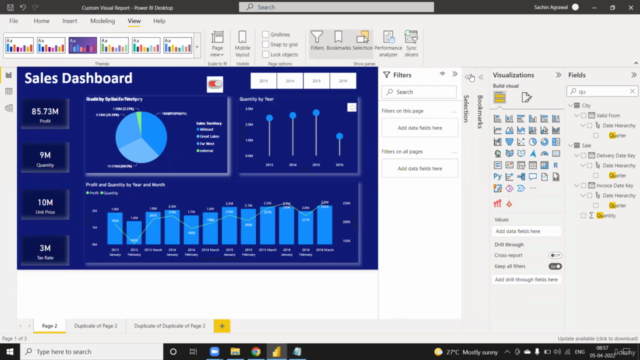Select the matrix visual
Screen dimensions: 640x360
pos(544,165)
